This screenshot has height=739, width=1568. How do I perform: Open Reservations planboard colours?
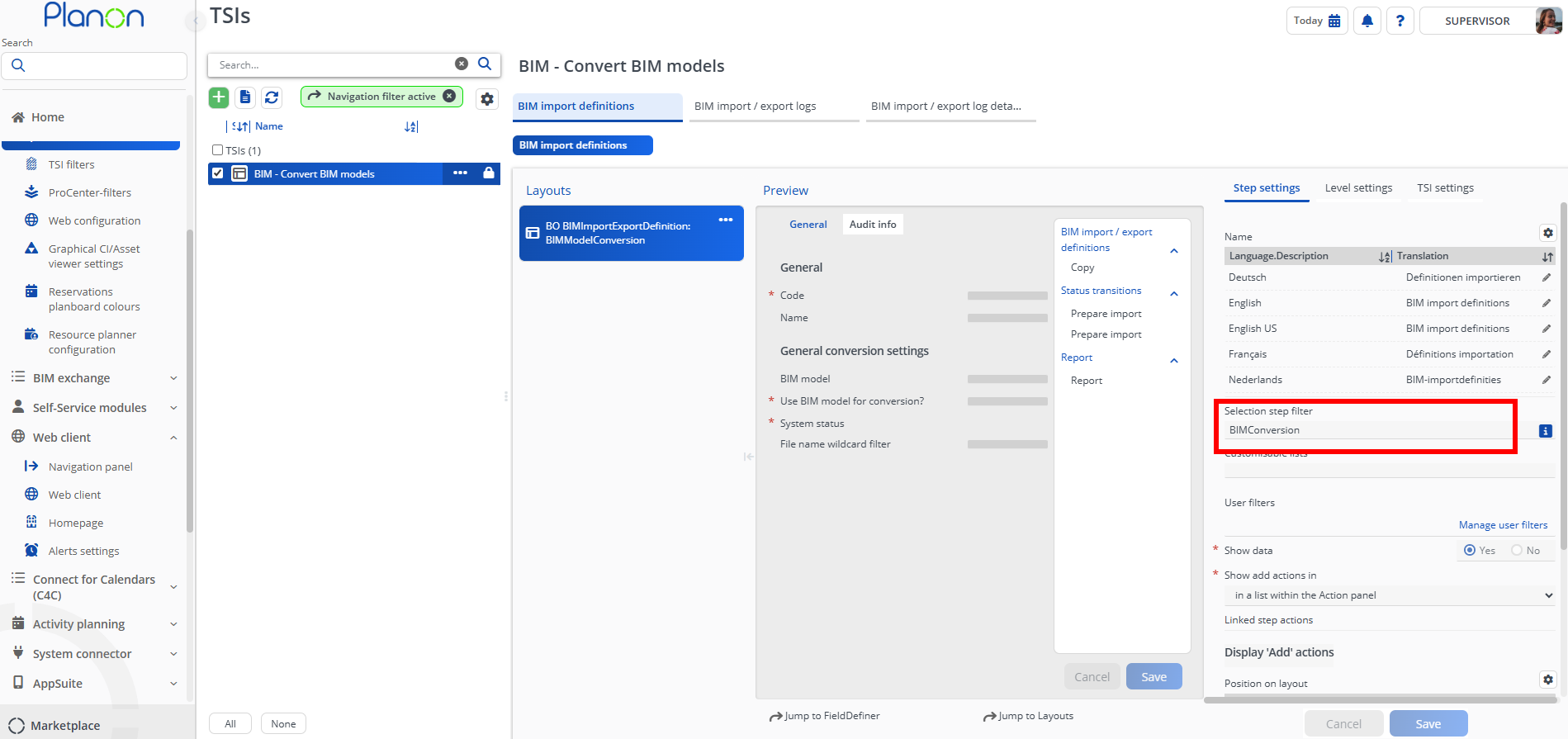pos(94,299)
